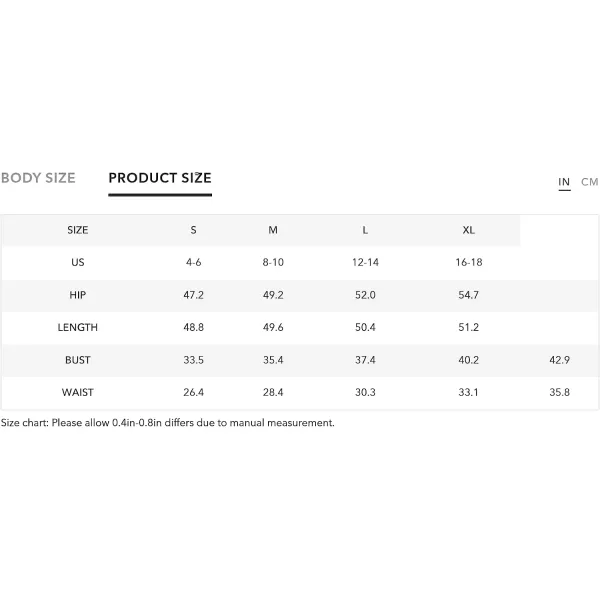Screen dimensions: 600x600
Task: Toggle units to IN
Action: [x=564, y=182]
